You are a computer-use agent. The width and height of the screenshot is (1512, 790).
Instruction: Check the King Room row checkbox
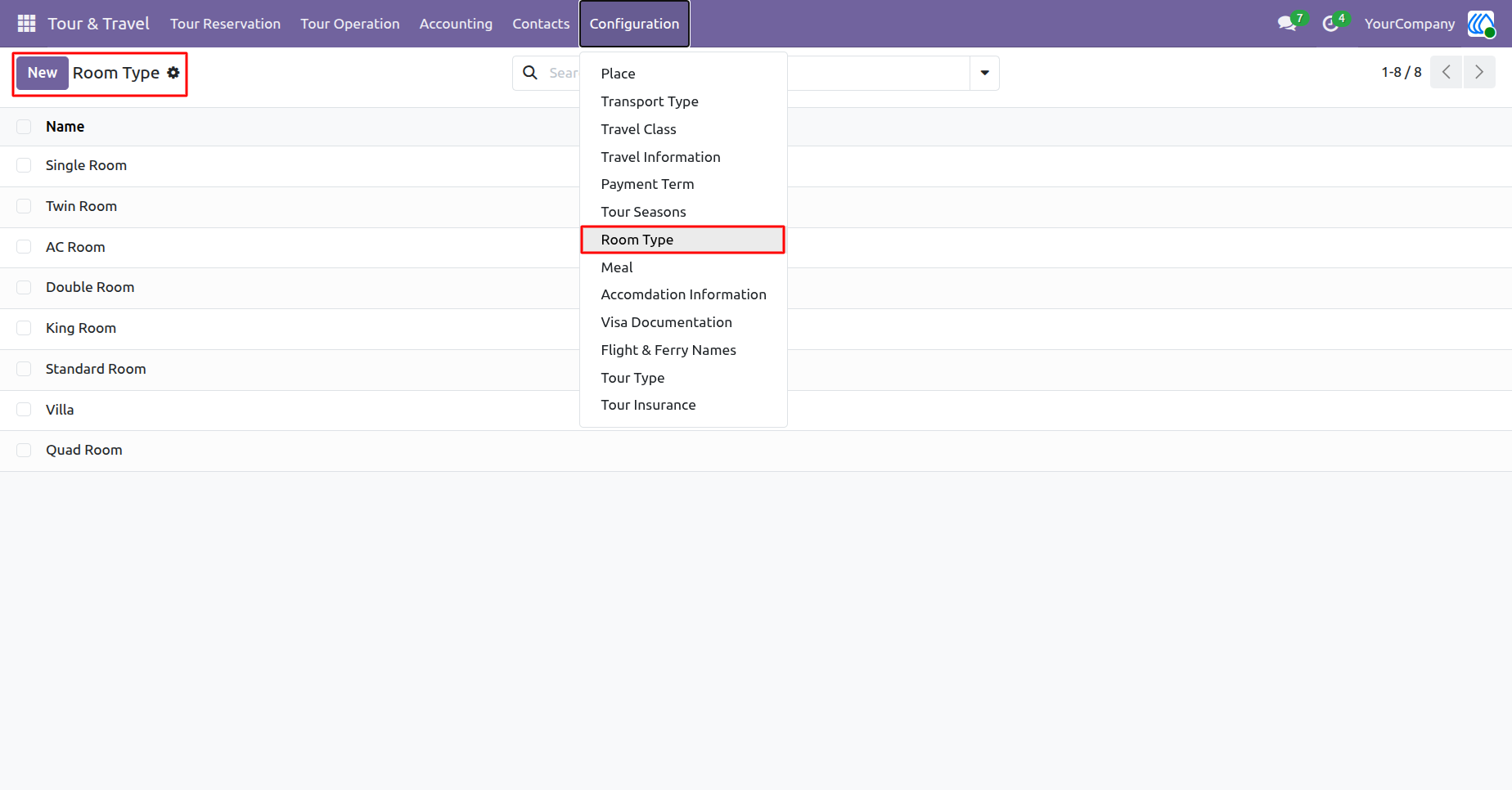pyautogui.click(x=24, y=328)
